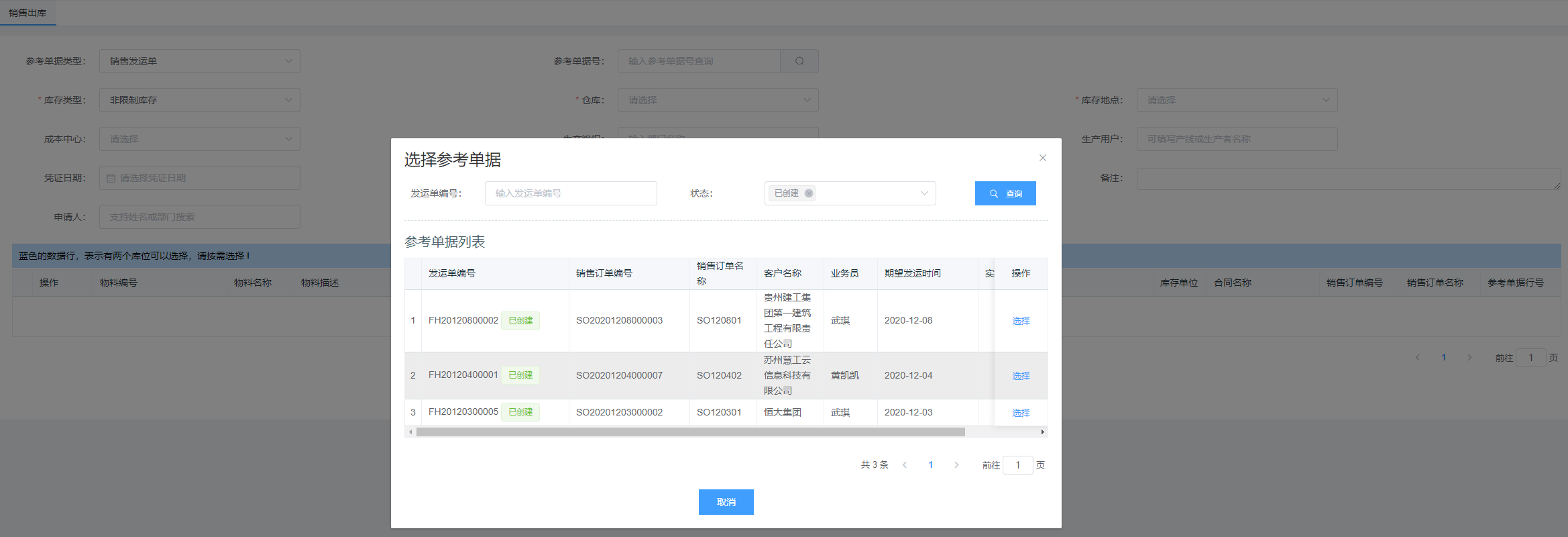Remove the 已创建 status tag
This screenshot has height=537, width=1568.
click(809, 193)
